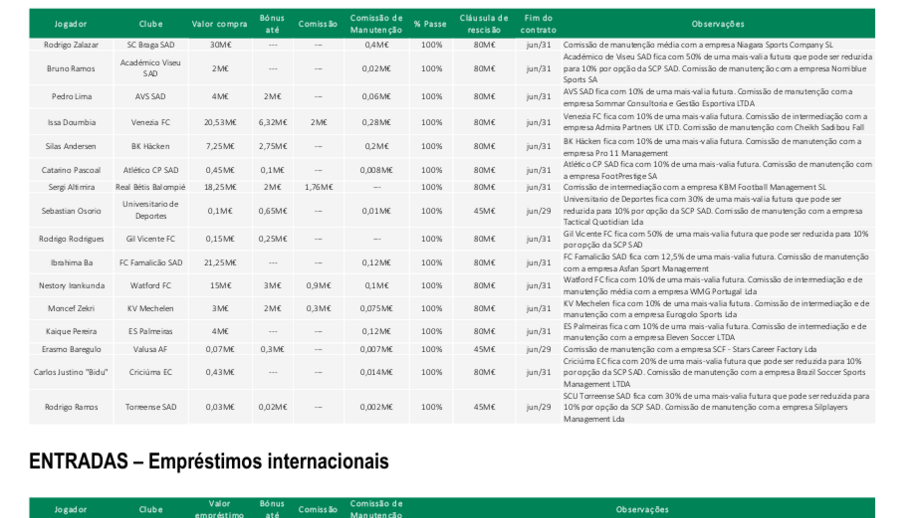The height and width of the screenshot is (518, 920).
Task: Click purchase value '18,25M€' for Sergi Altimira
Action: click(220, 187)
